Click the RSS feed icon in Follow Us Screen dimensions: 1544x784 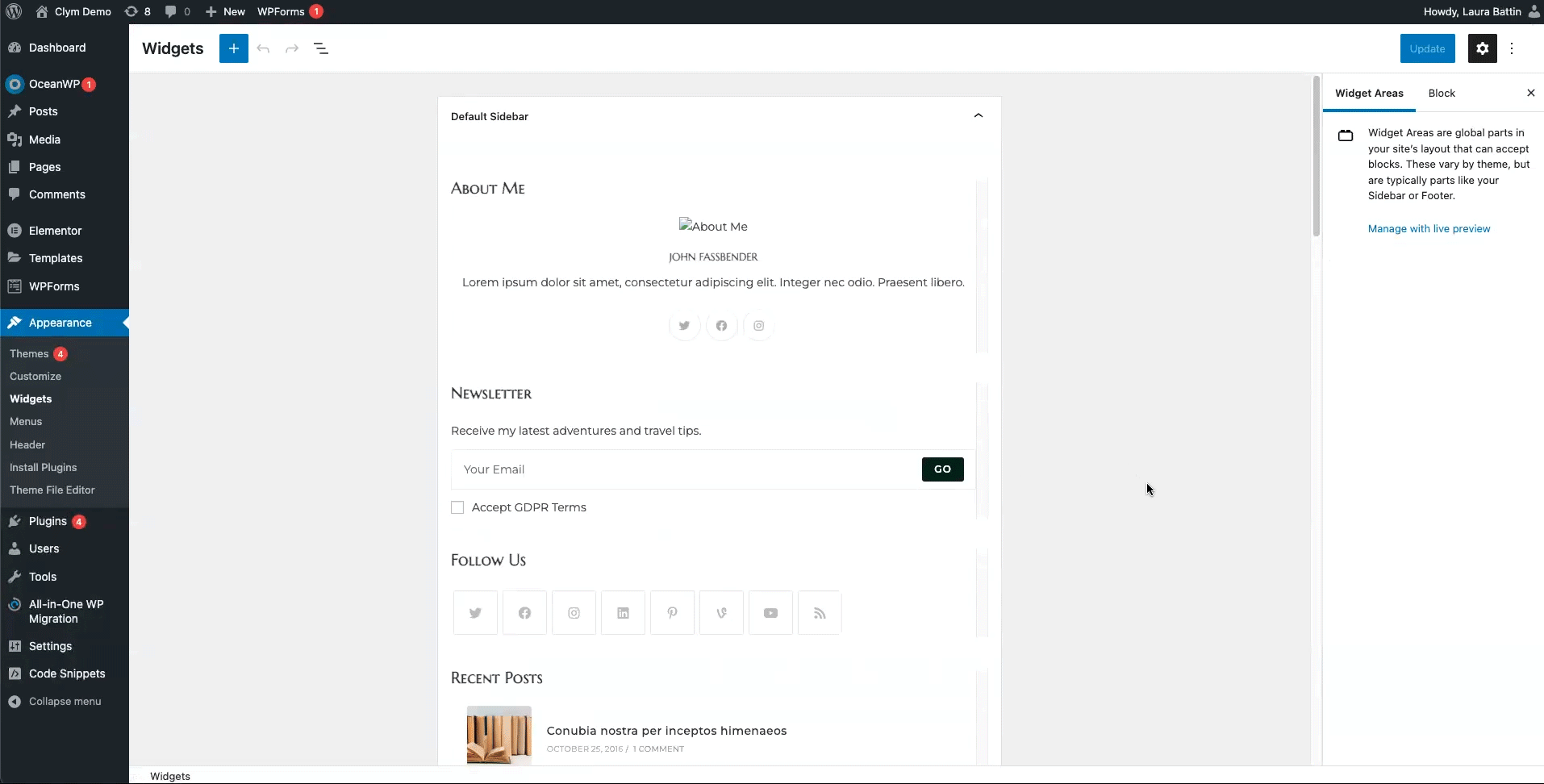click(820, 613)
